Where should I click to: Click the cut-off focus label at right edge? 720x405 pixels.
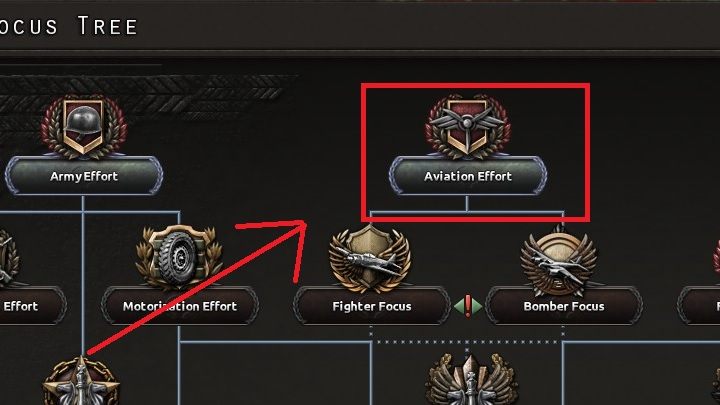pos(700,305)
